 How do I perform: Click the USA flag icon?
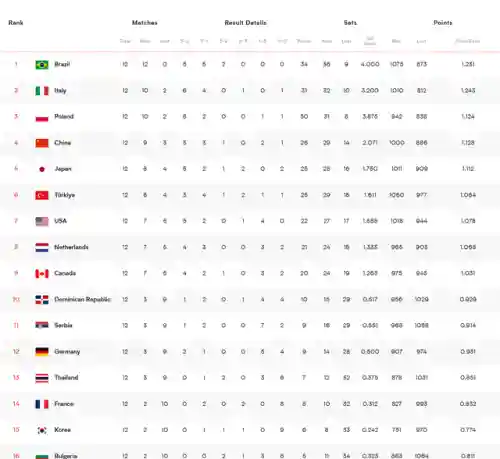[42, 221]
